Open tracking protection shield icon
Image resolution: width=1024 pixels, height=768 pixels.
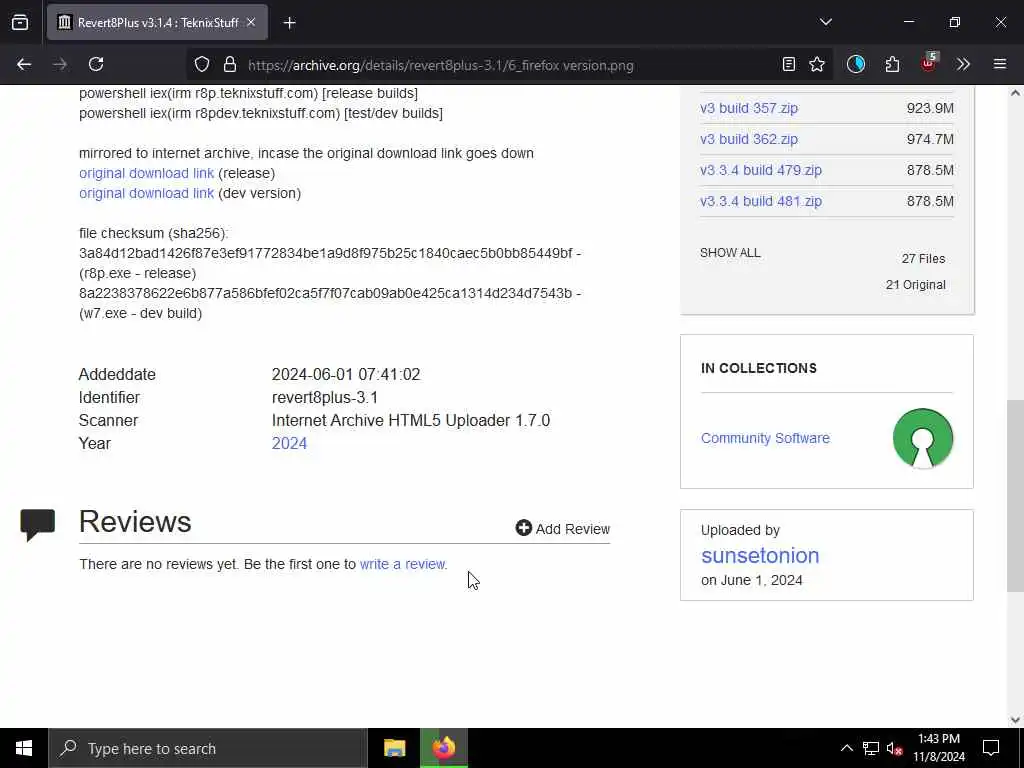click(x=202, y=64)
